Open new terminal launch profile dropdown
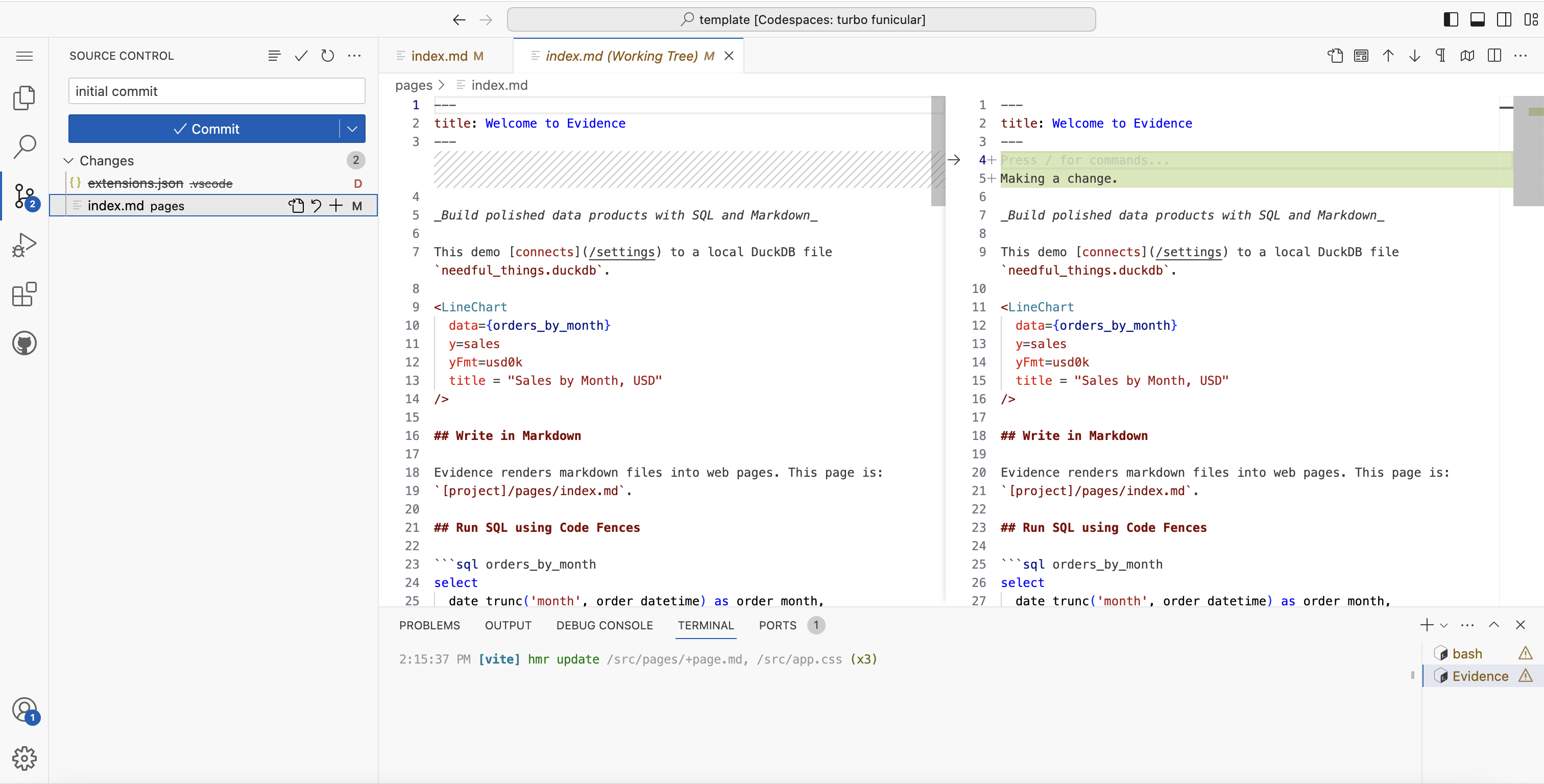1544x784 pixels. (x=1444, y=625)
